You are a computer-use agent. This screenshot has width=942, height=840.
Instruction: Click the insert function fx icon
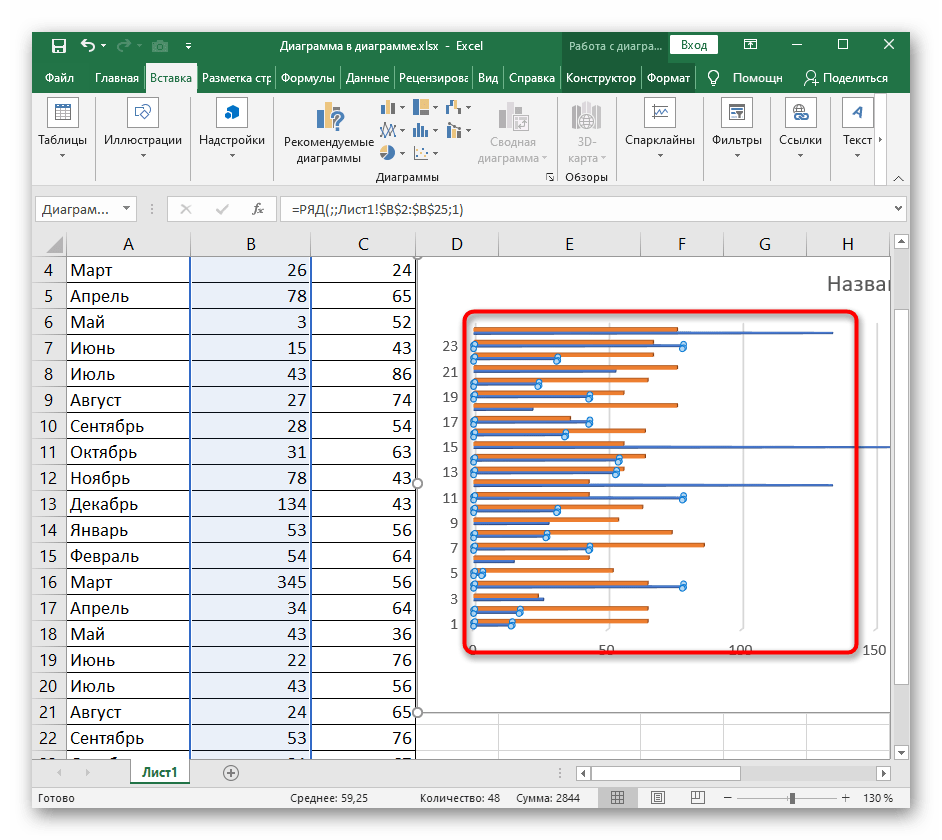[x=257, y=209]
